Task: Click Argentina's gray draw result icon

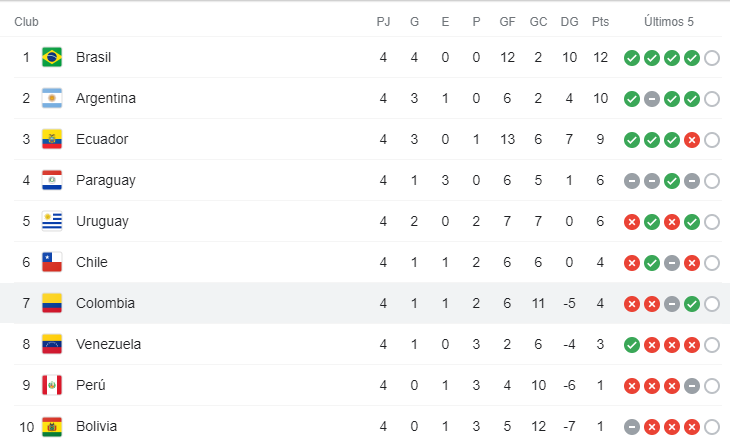Action: [x=652, y=99]
